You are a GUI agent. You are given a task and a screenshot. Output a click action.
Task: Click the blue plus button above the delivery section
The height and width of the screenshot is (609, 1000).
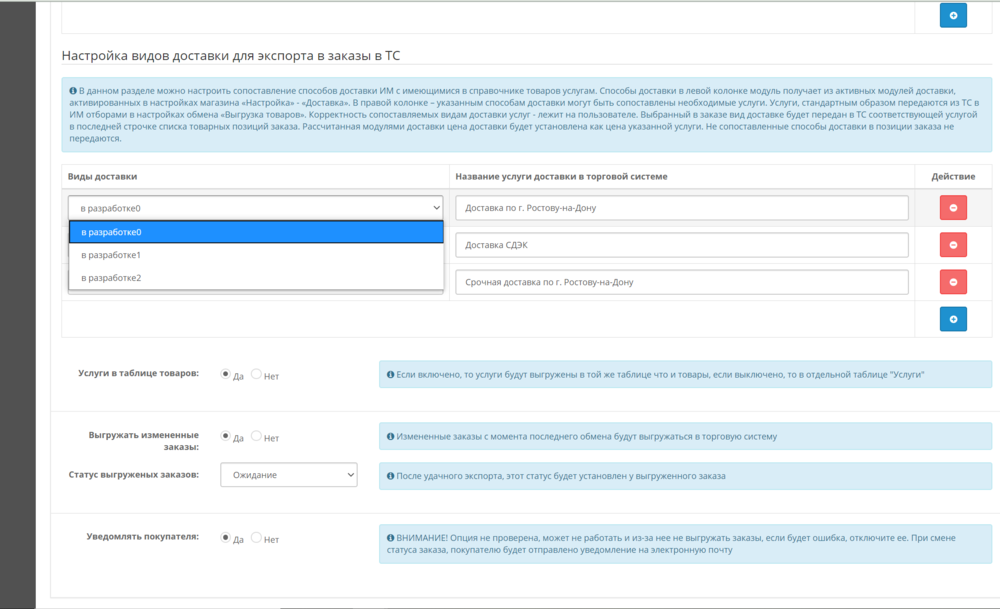952,15
